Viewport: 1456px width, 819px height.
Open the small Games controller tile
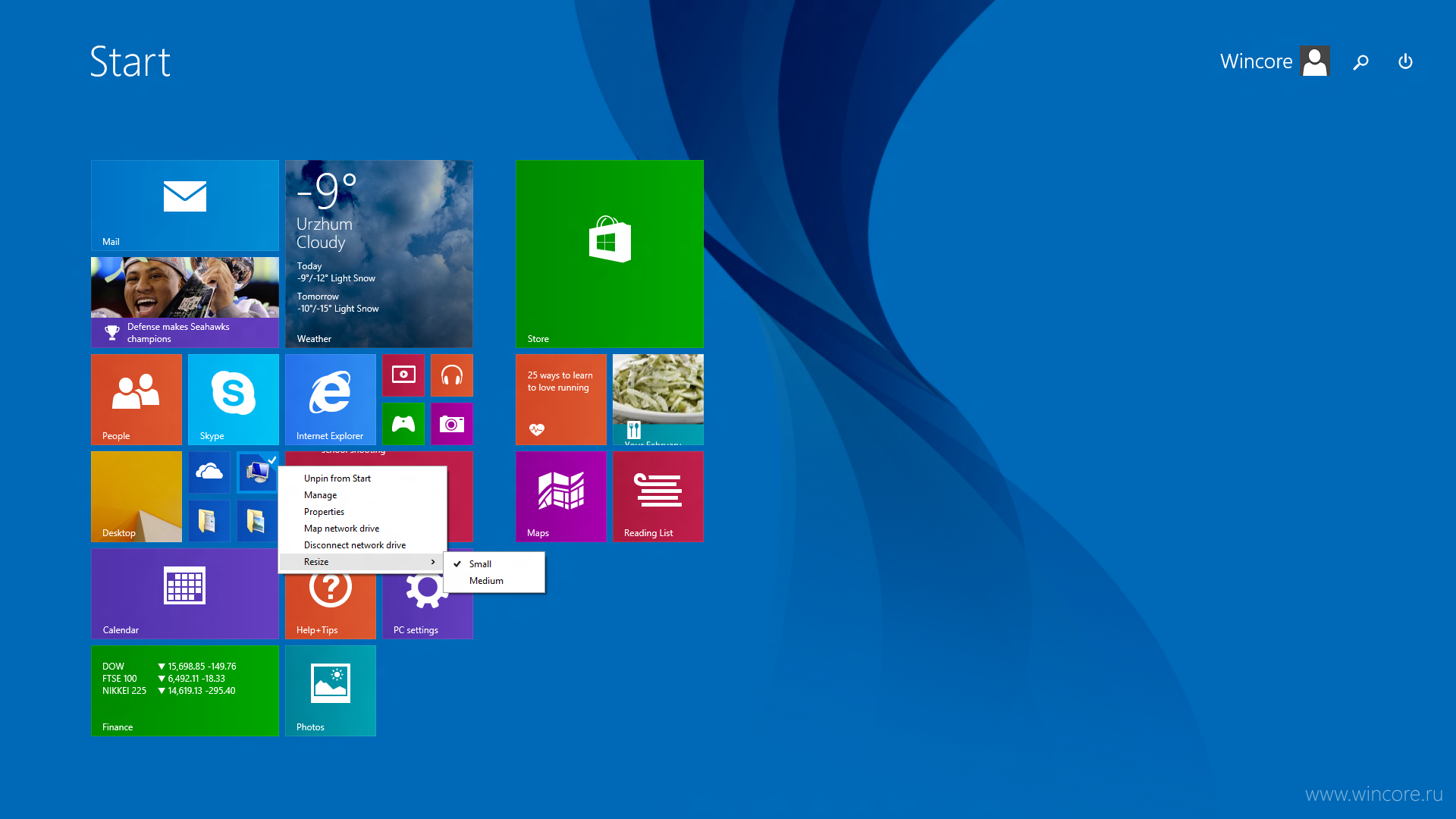(403, 424)
